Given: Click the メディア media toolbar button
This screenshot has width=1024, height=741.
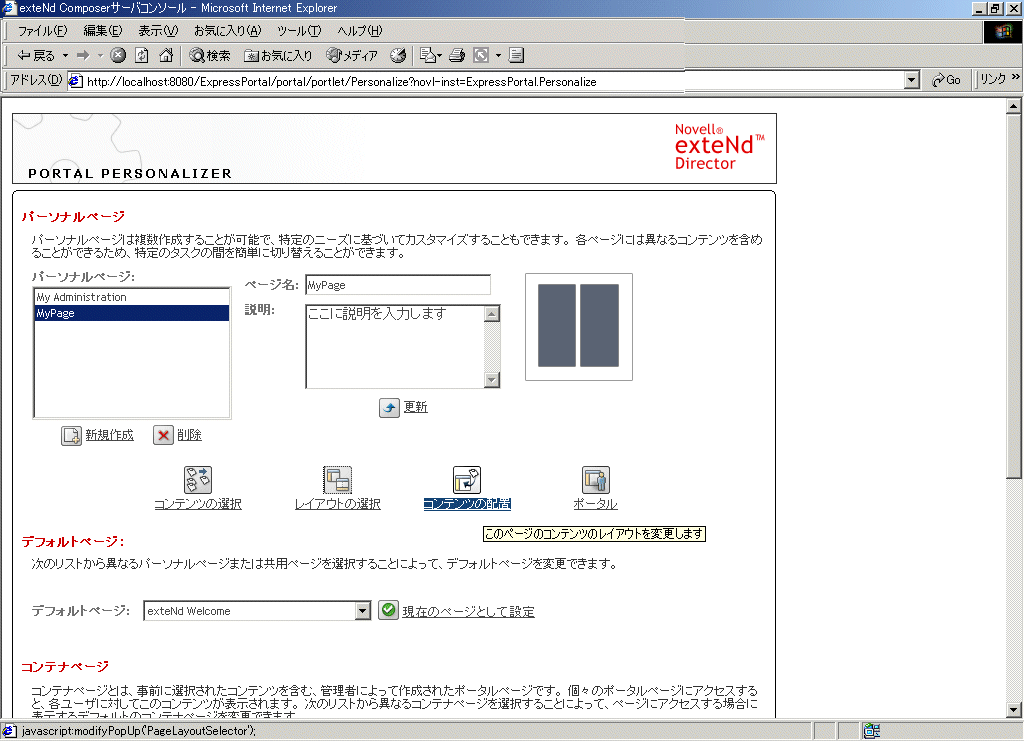Looking at the screenshot, I should [x=351, y=55].
